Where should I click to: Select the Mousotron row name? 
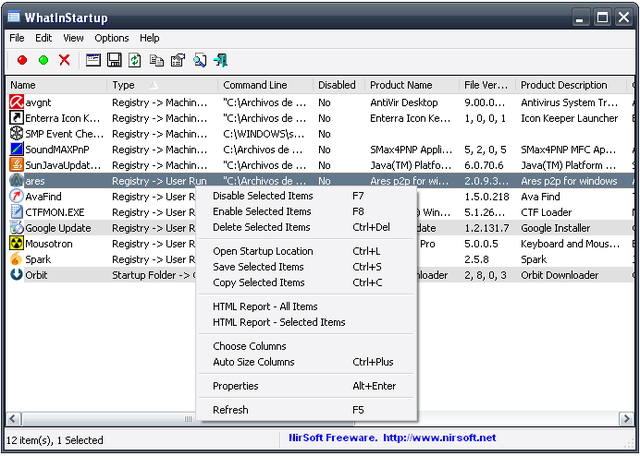49,244
